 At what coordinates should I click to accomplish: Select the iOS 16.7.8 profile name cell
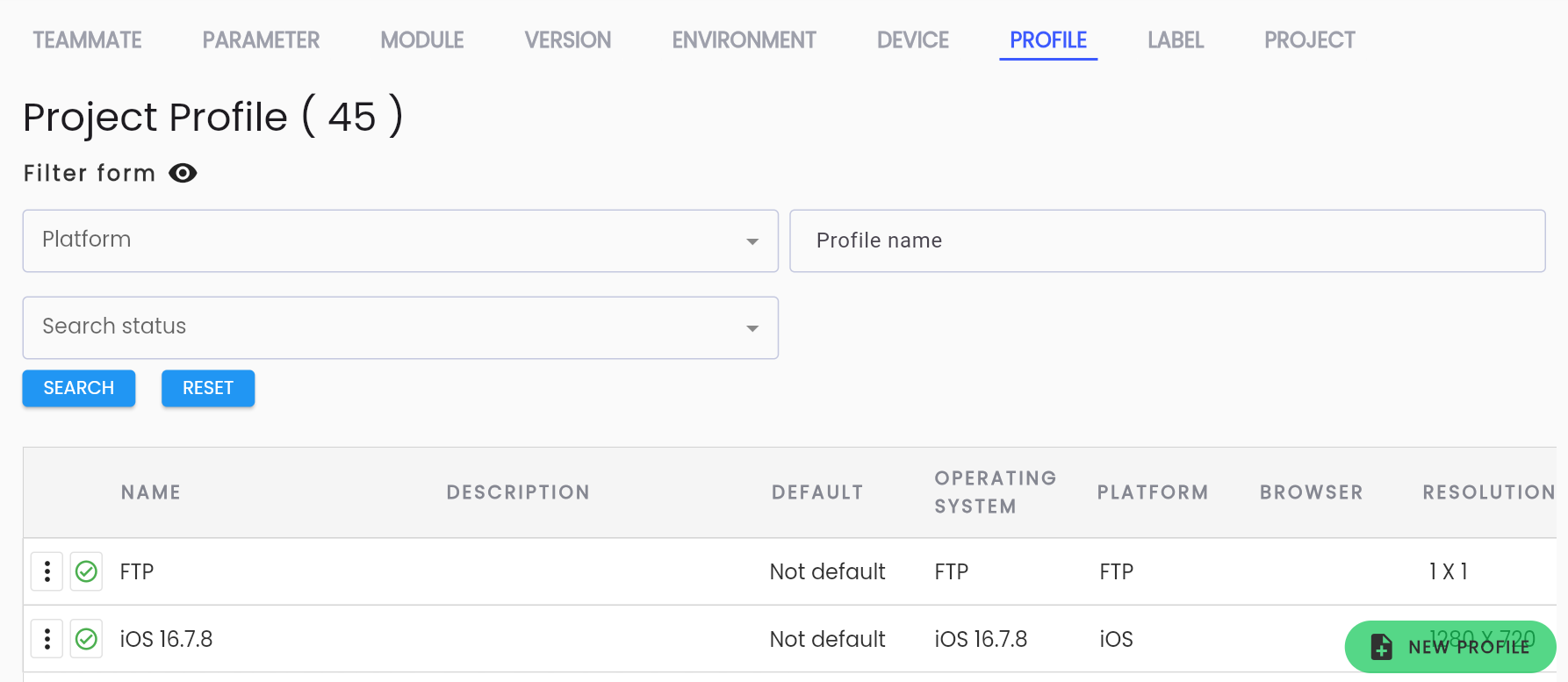[x=166, y=639]
